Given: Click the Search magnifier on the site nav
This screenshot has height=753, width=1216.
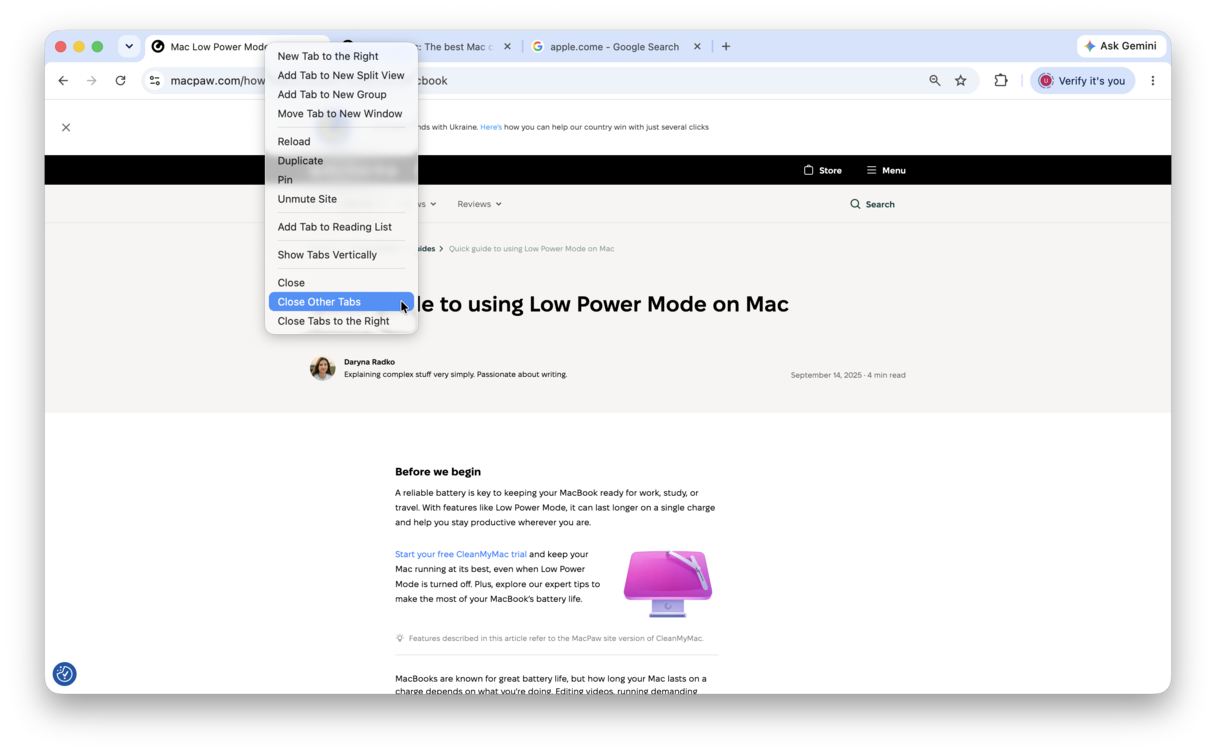Looking at the screenshot, I should [855, 204].
